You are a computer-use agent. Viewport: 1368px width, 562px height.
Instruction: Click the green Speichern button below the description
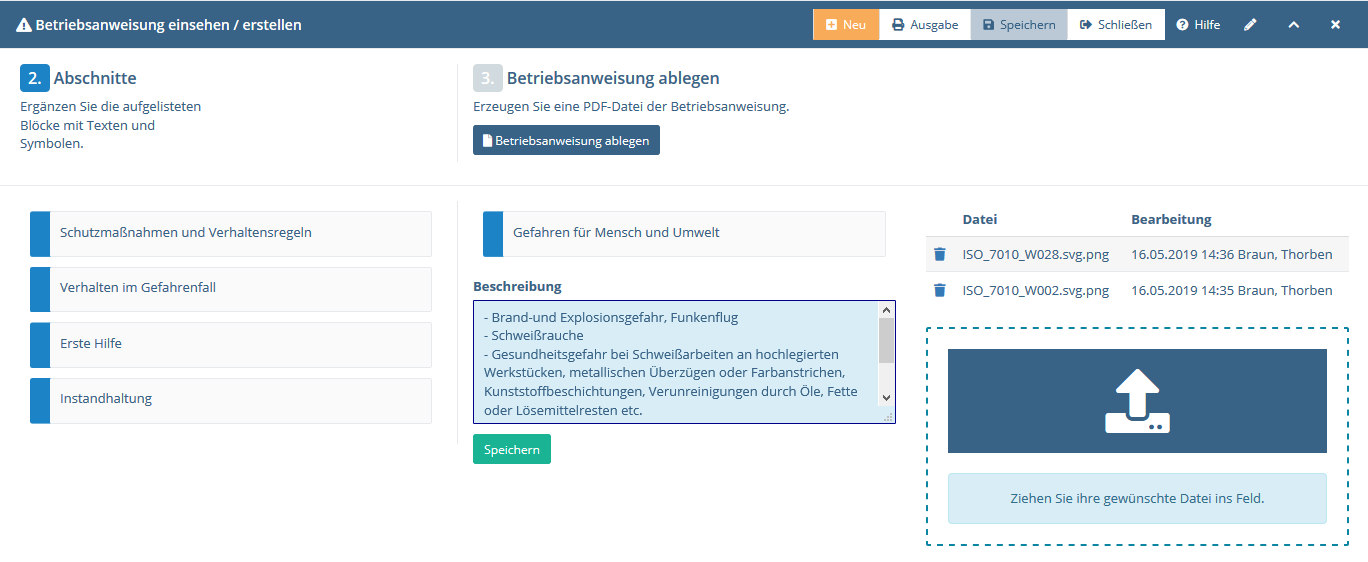pos(512,450)
